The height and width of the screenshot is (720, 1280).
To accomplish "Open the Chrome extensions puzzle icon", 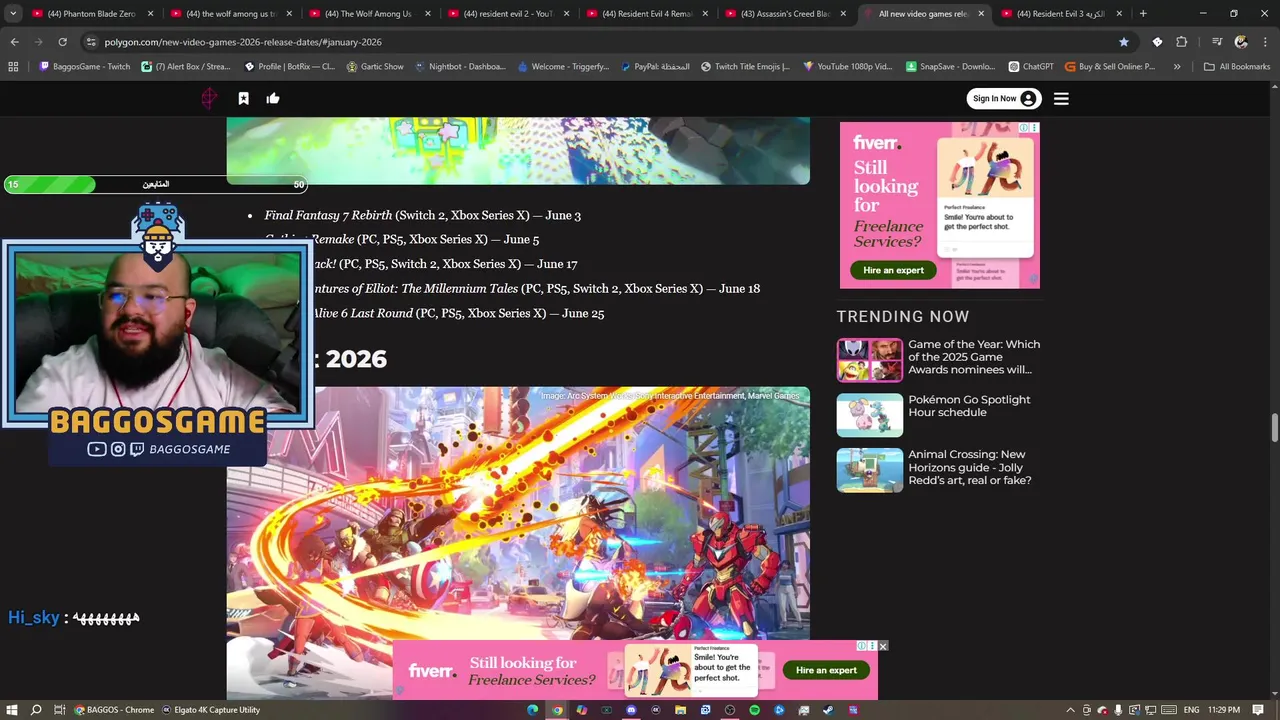I will coord(1181,42).
